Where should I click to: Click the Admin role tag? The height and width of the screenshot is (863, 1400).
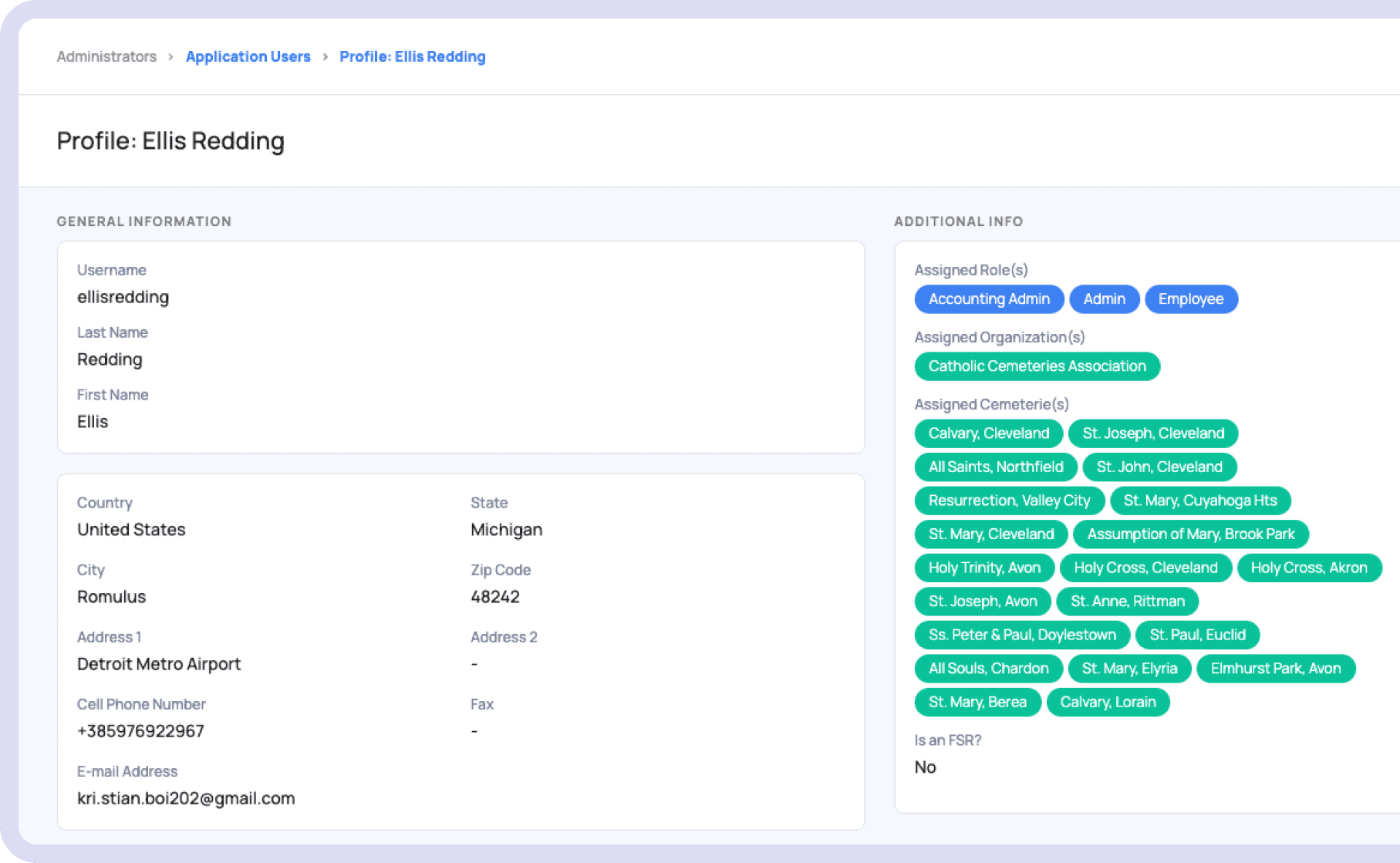click(1104, 299)
